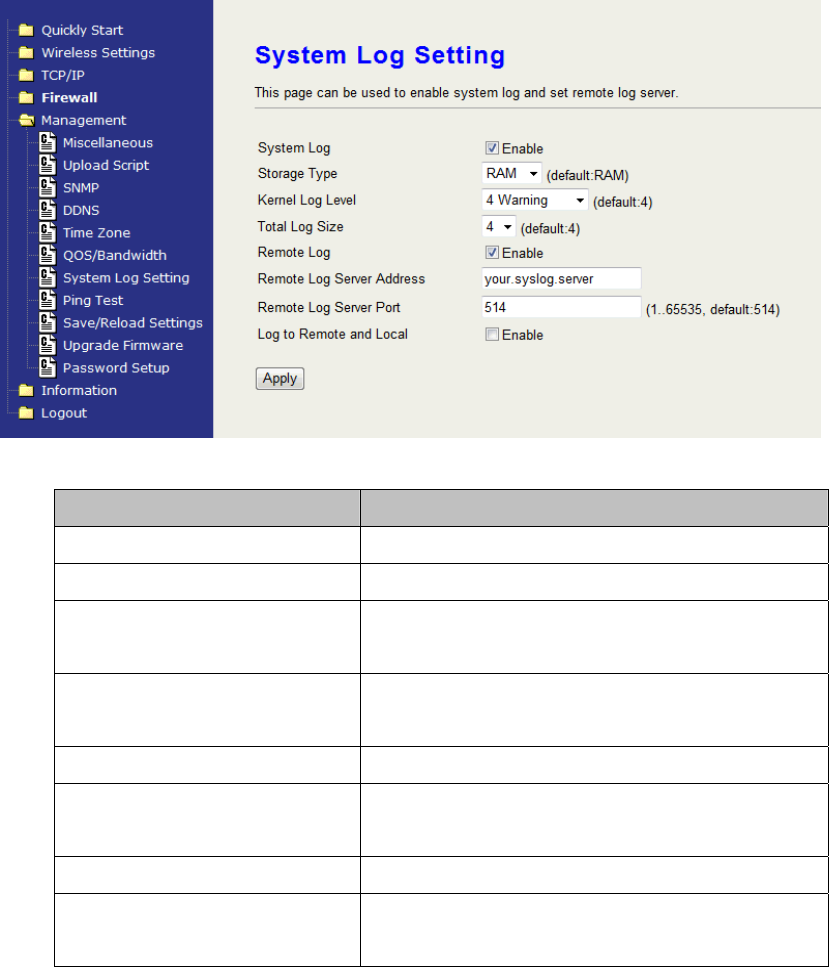This screenshot has width=829, height=967.
Task: Open the Quickly Start menu
Action: click(82, 30)
